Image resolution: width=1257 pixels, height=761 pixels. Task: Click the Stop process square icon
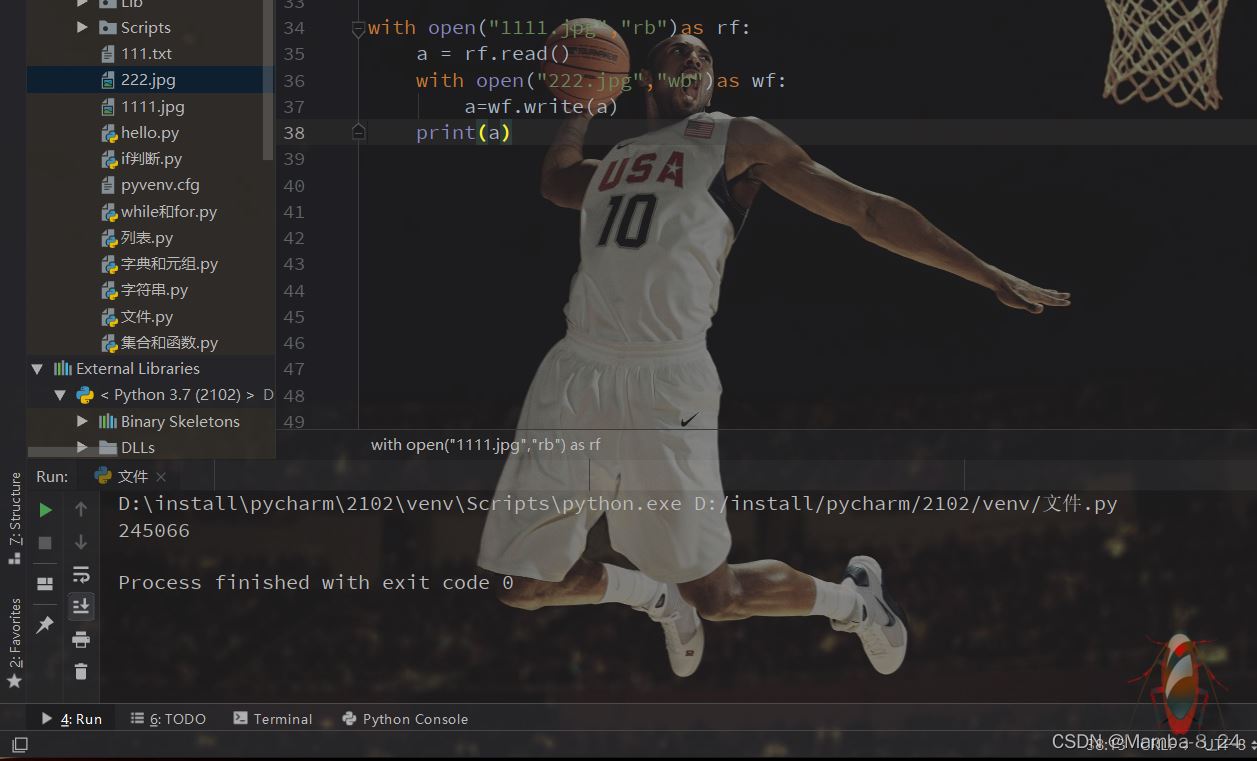[45, 542]
